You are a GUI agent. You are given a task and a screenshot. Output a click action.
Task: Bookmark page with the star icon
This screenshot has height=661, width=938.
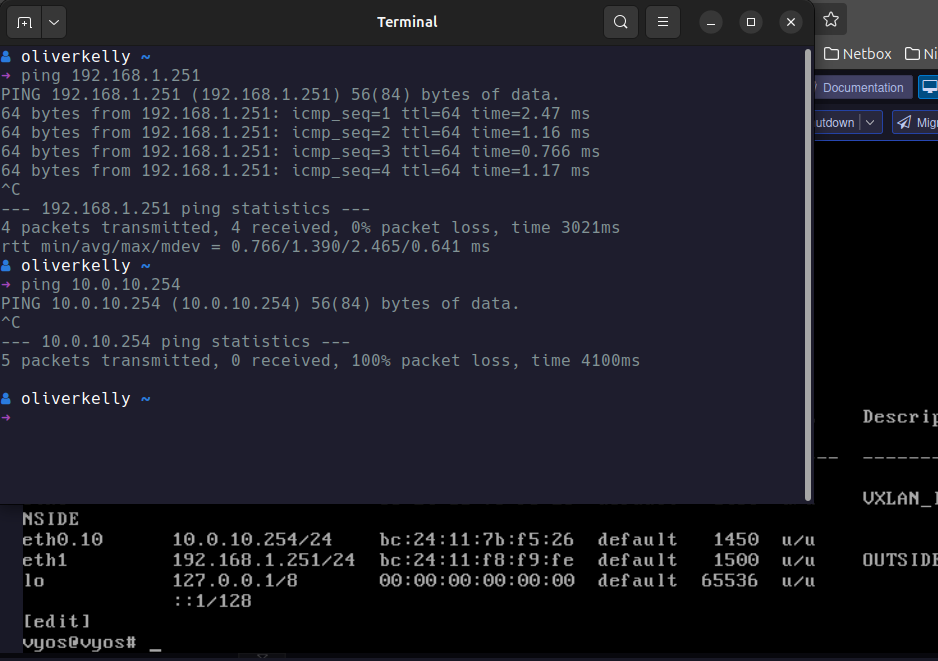coord(830,19)
